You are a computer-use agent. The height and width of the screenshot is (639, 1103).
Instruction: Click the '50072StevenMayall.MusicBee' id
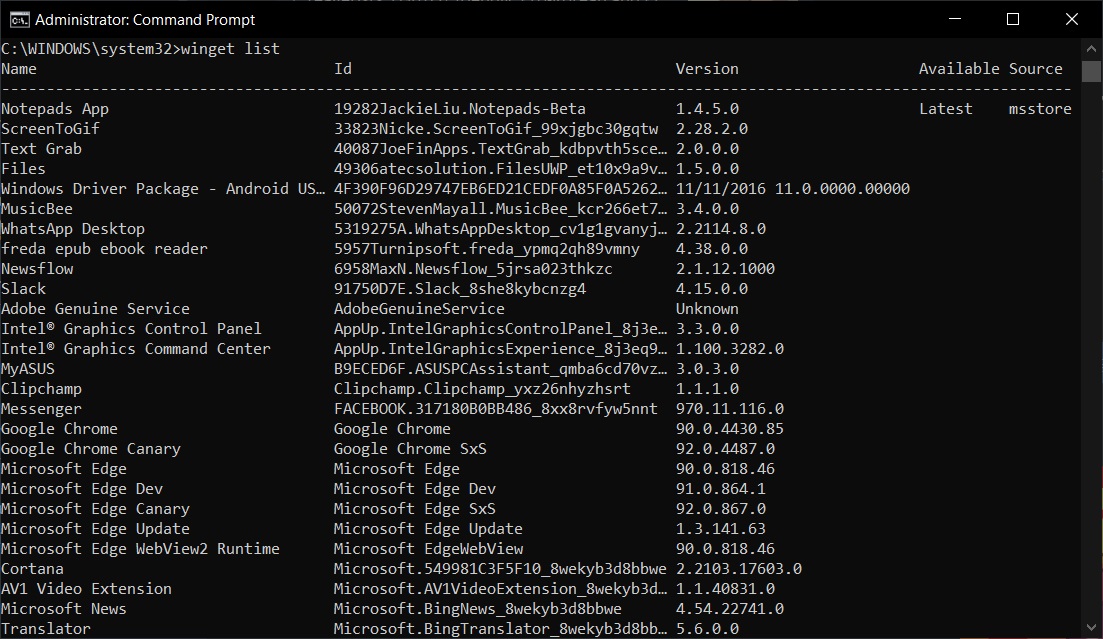tap(500, 209)
